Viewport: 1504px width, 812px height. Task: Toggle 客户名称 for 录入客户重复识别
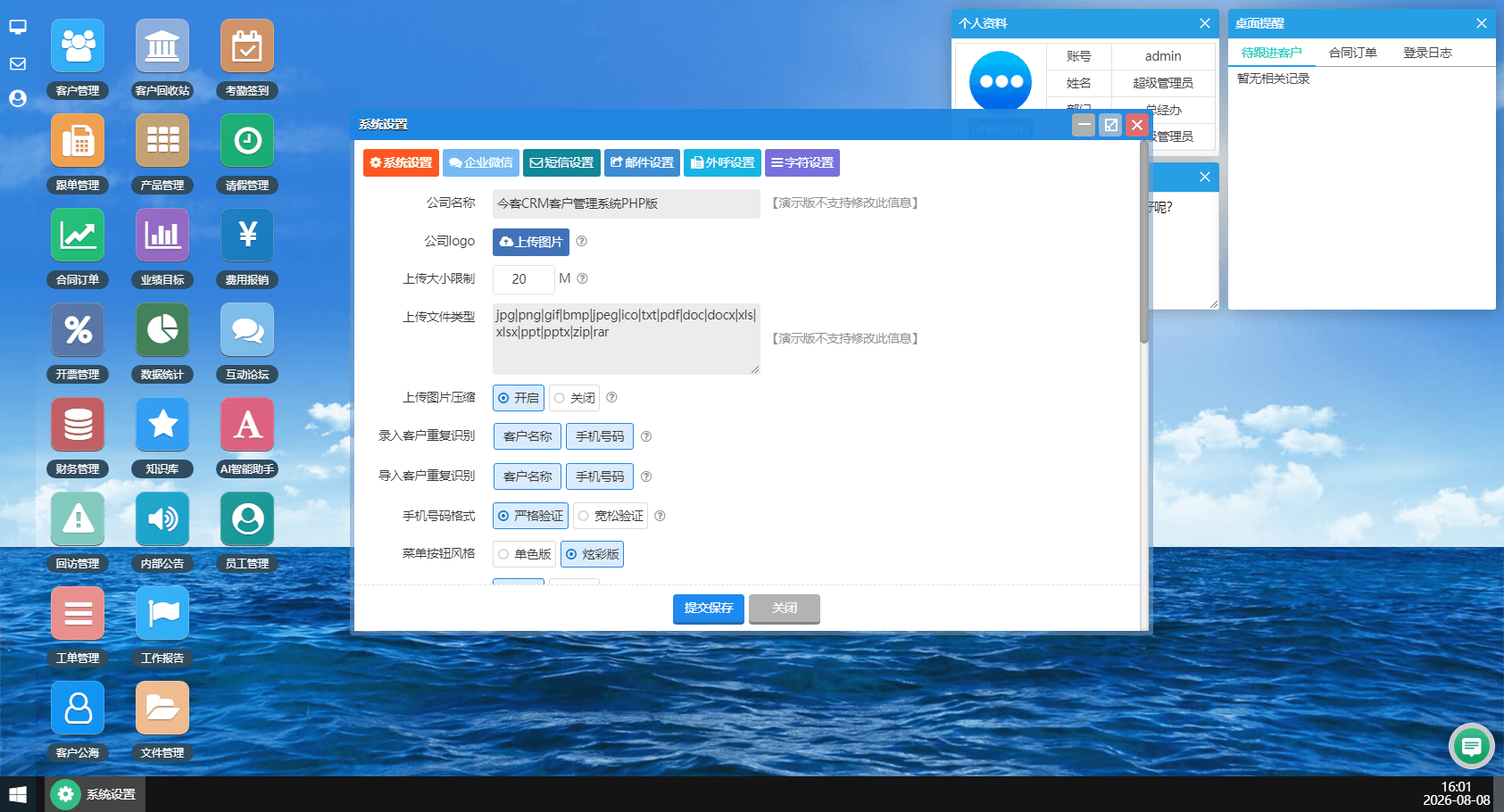(528, 436)
